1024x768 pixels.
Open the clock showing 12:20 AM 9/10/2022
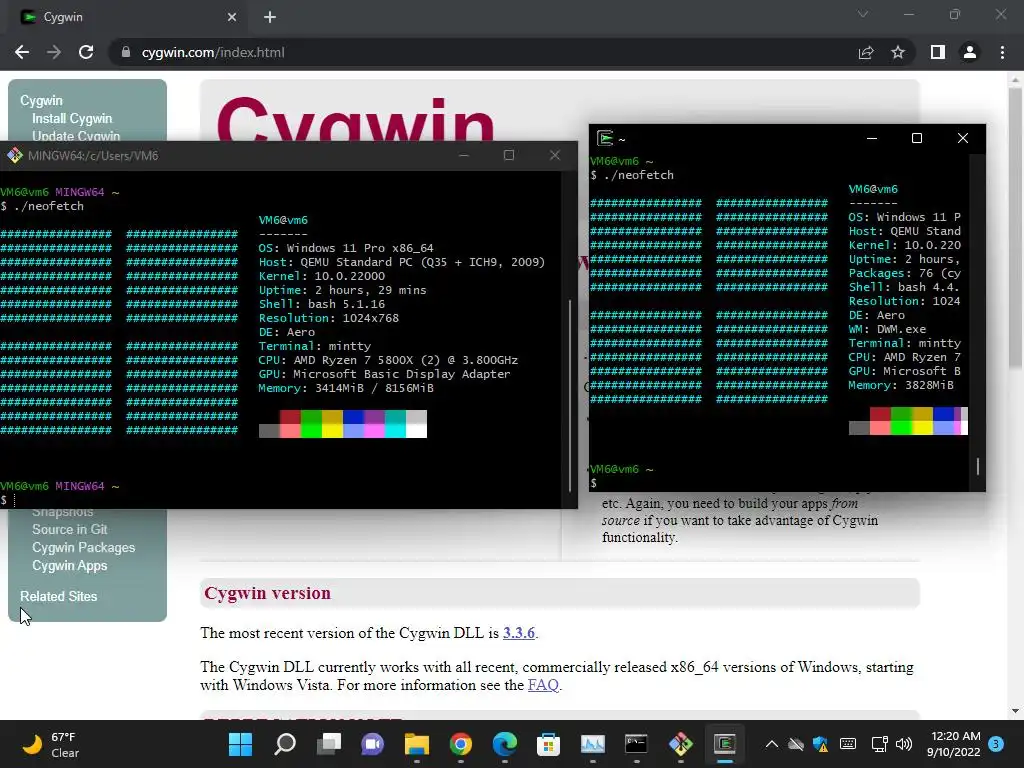[953, 744]
